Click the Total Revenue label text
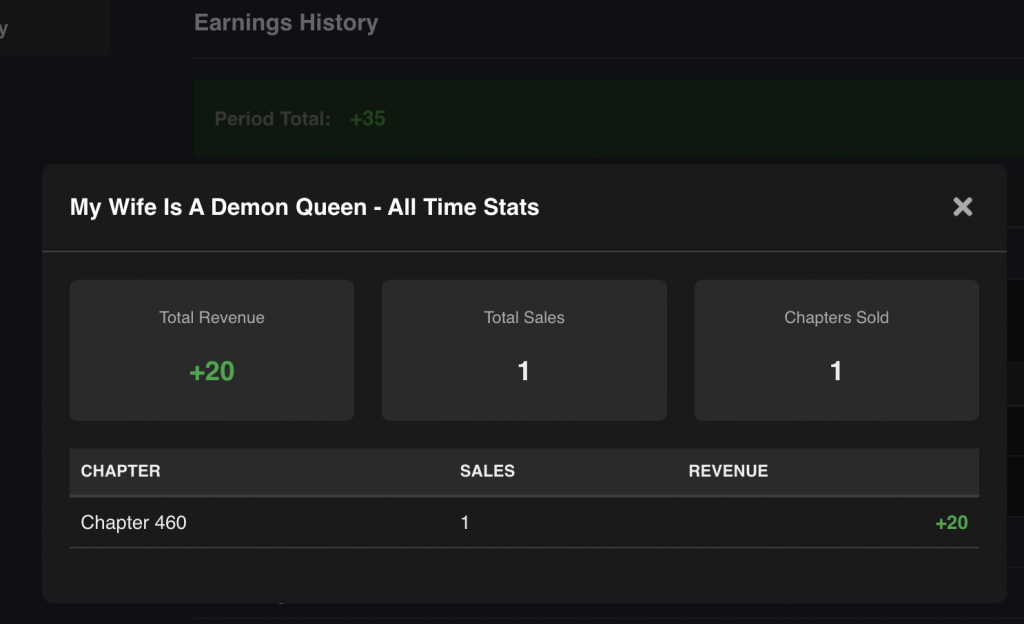The width and height of the screenshot is (1024, 624). pyautogui.click(x=211, y=318)
